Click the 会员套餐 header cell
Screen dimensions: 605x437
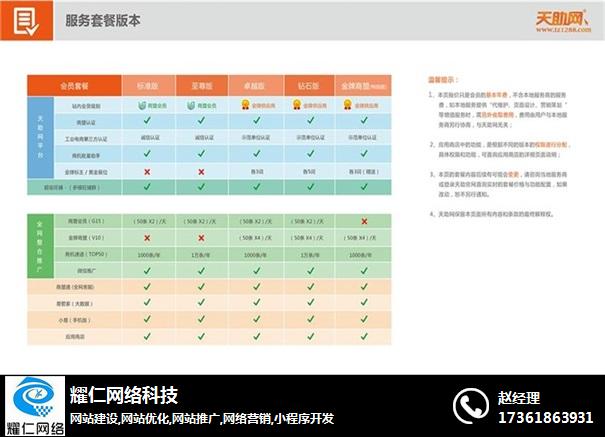(74, 86)
